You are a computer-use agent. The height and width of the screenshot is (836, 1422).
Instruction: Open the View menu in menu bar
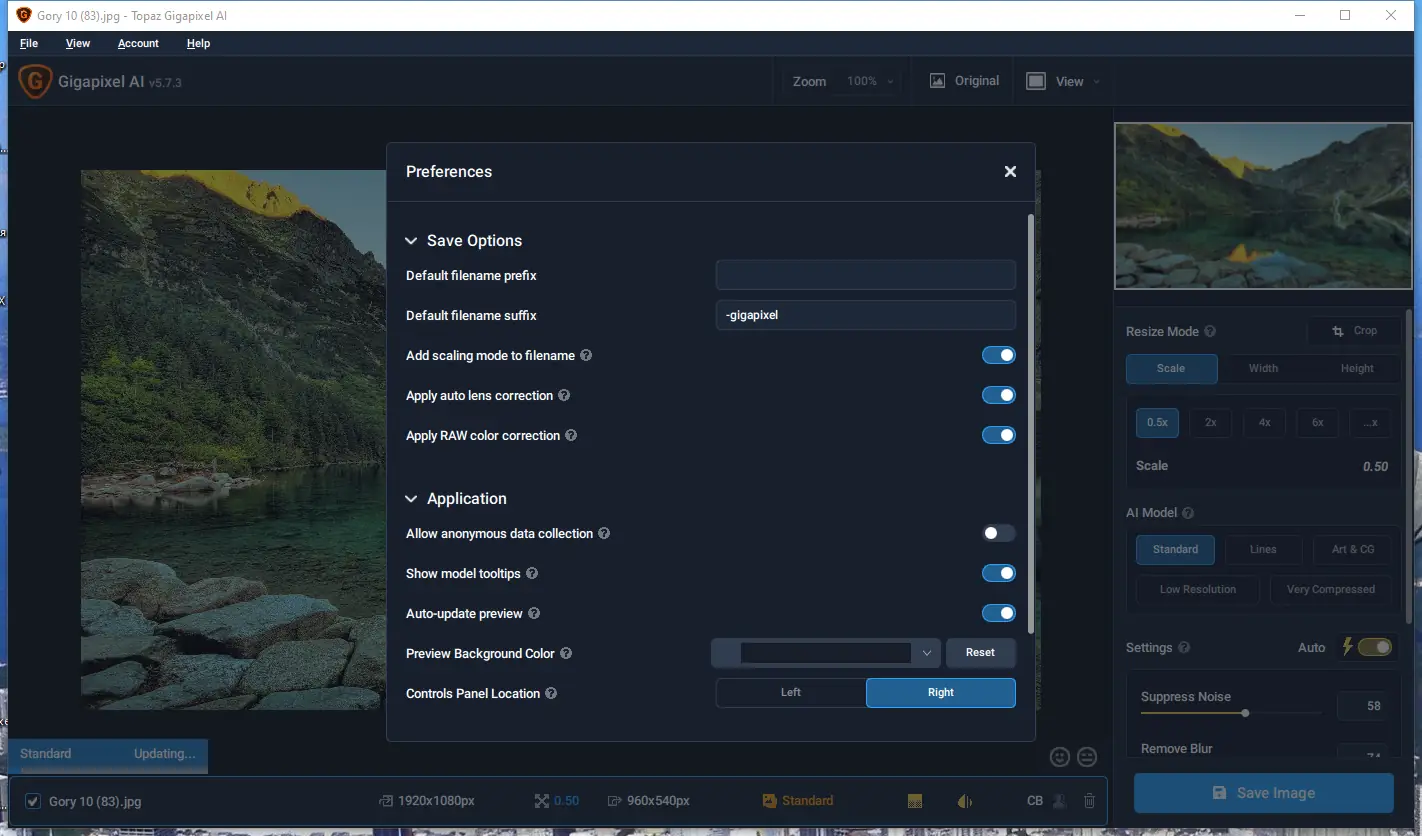[x=78, y=43]
